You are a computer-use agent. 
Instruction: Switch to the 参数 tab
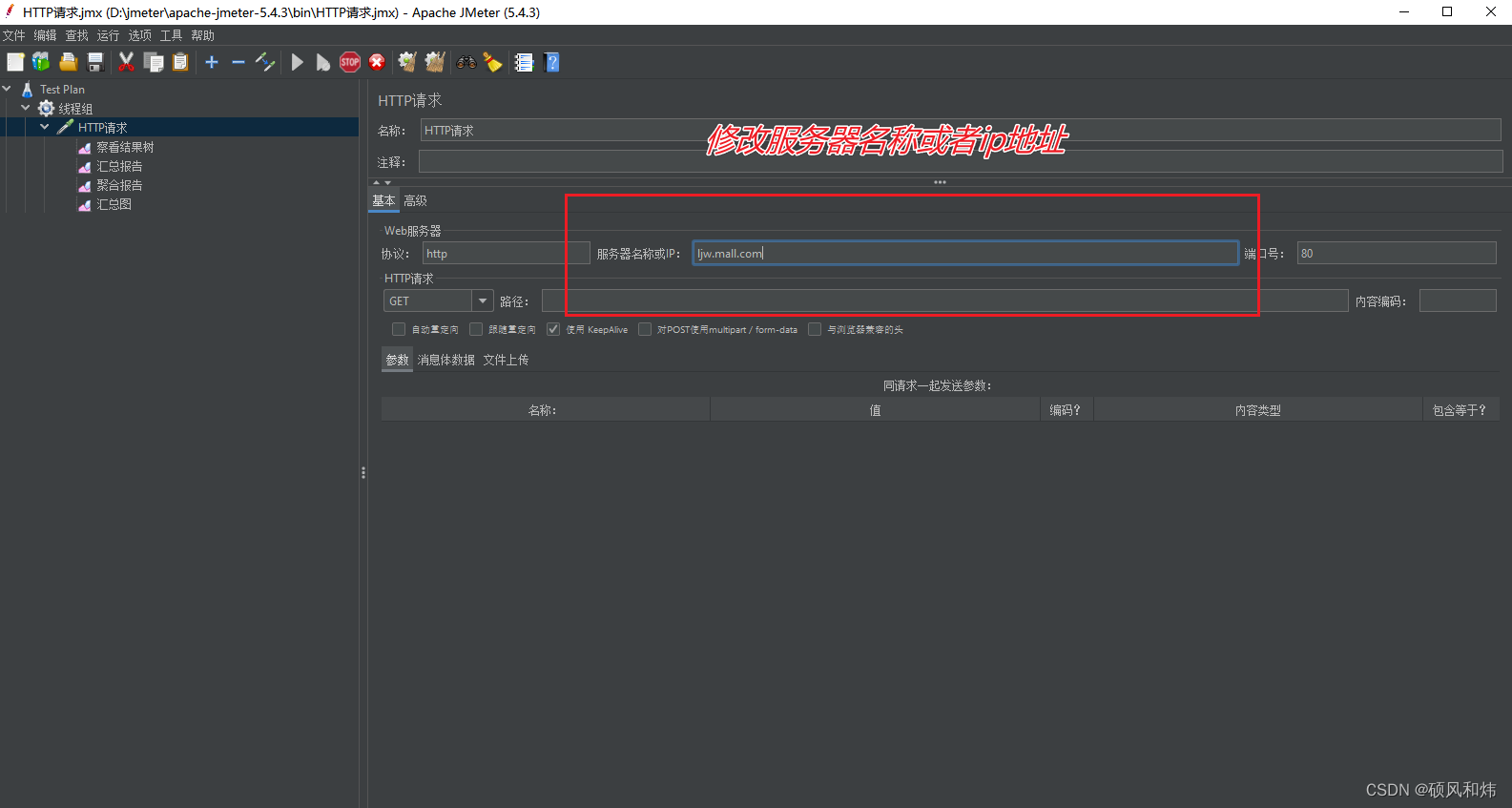click(397, 360)
